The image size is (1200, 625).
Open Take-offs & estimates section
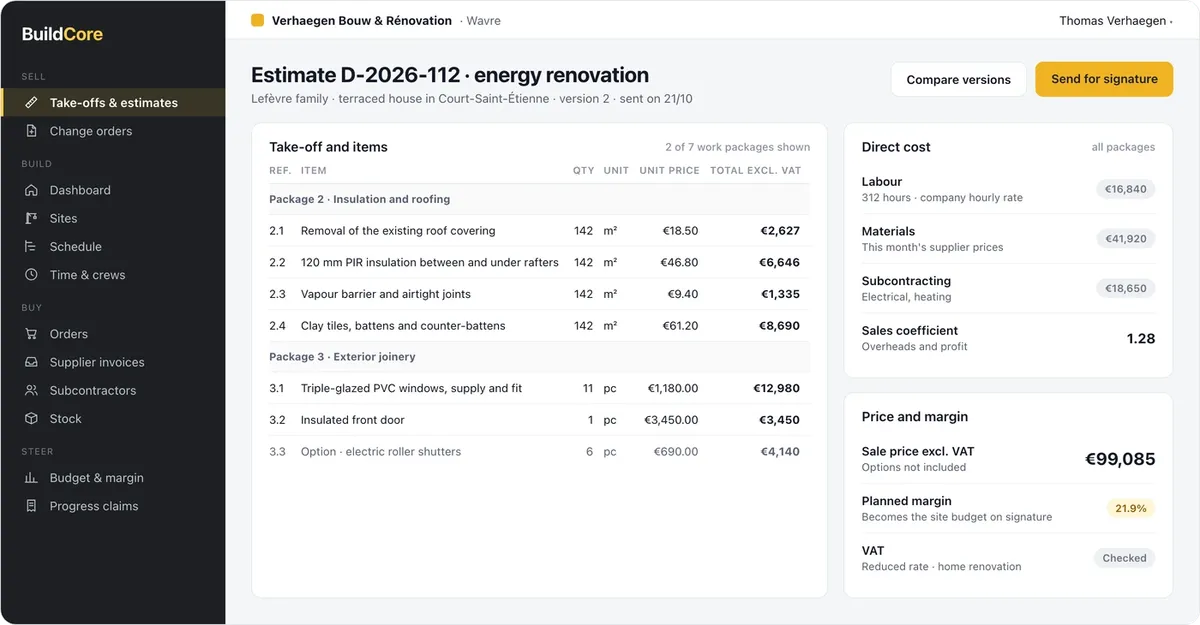click(x=113, y=102)
